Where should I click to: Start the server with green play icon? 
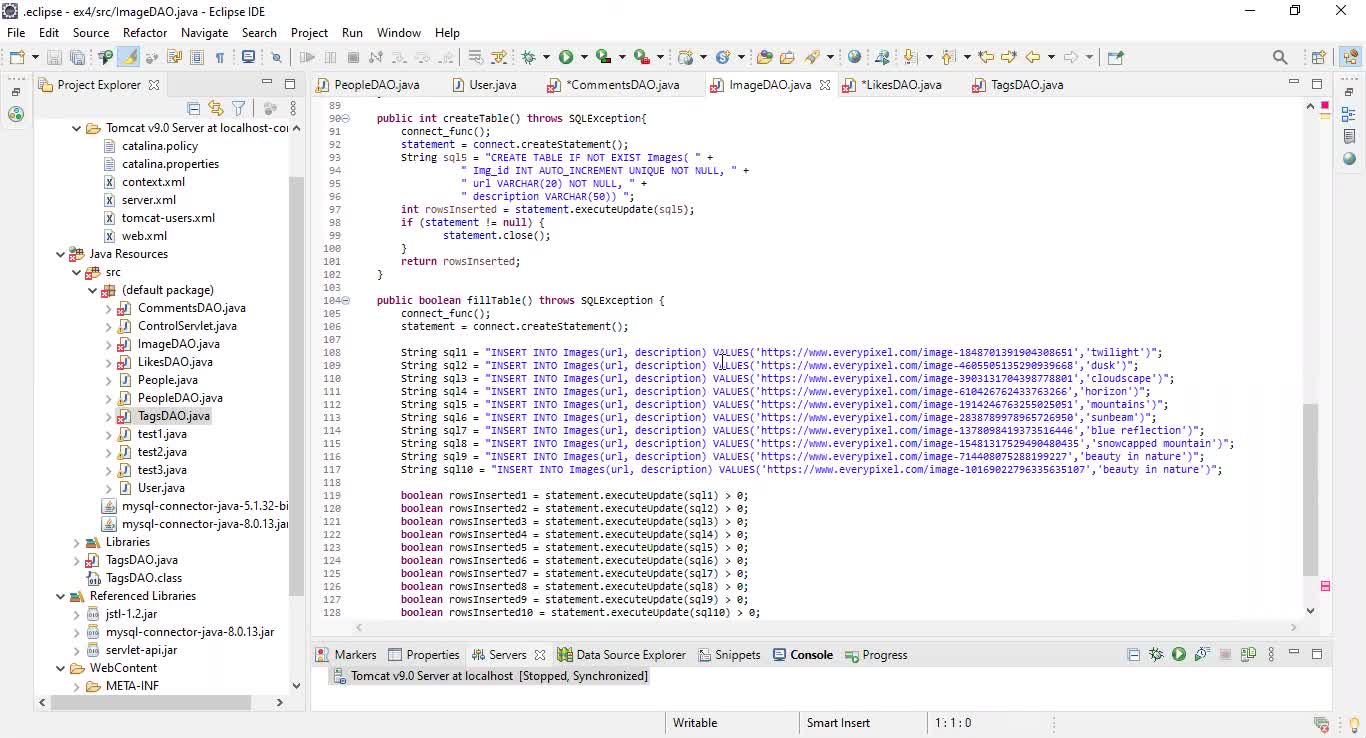tap(1179, 655)
